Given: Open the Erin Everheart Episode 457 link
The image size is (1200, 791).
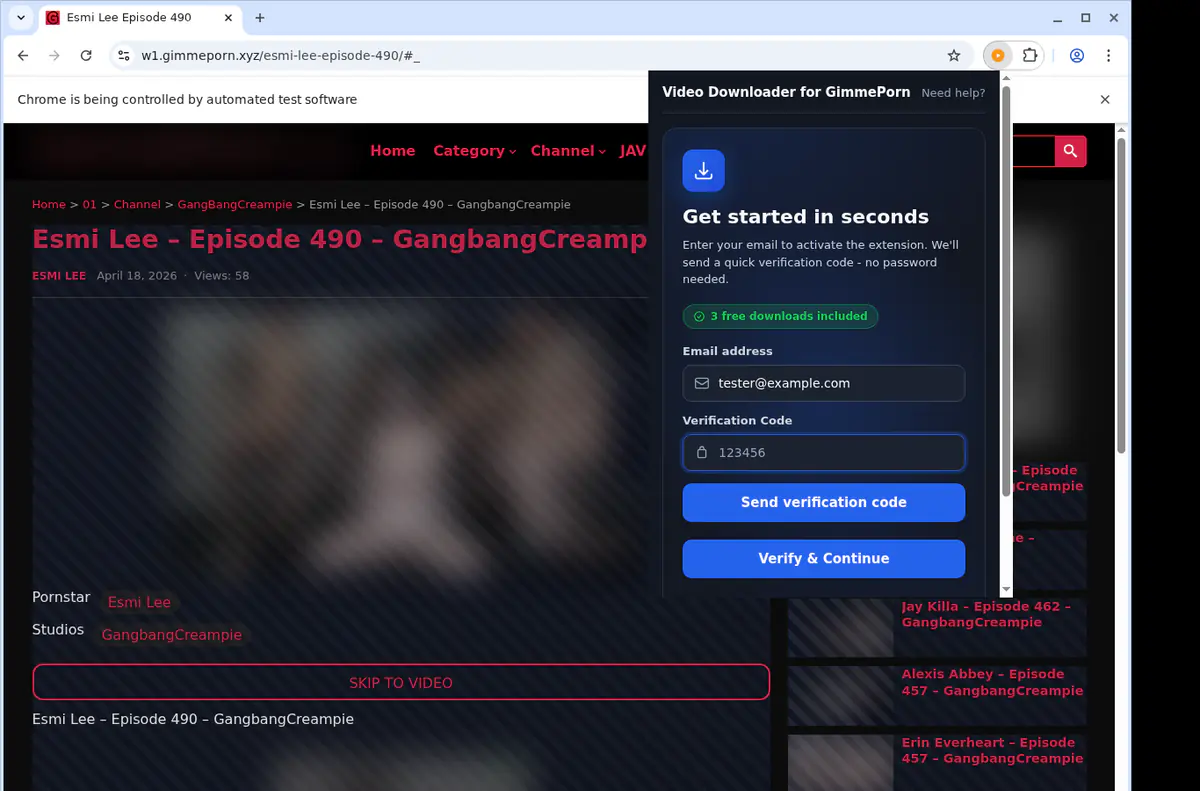Looking at the screenshot, I should 992,750.
